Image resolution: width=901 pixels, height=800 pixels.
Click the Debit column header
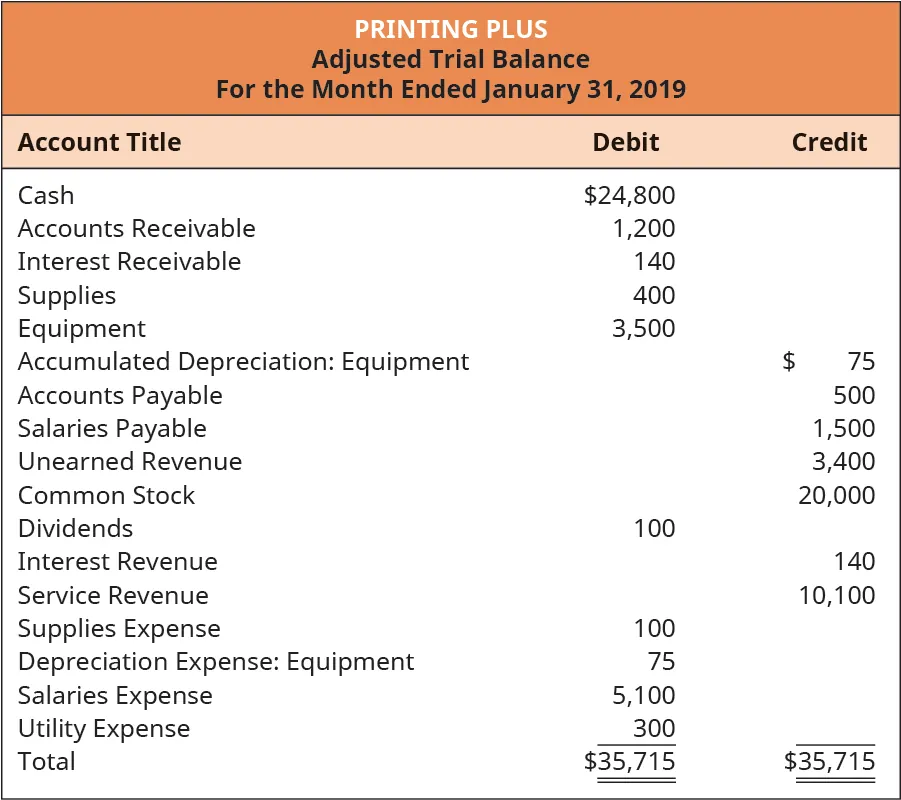coord(625,142)
